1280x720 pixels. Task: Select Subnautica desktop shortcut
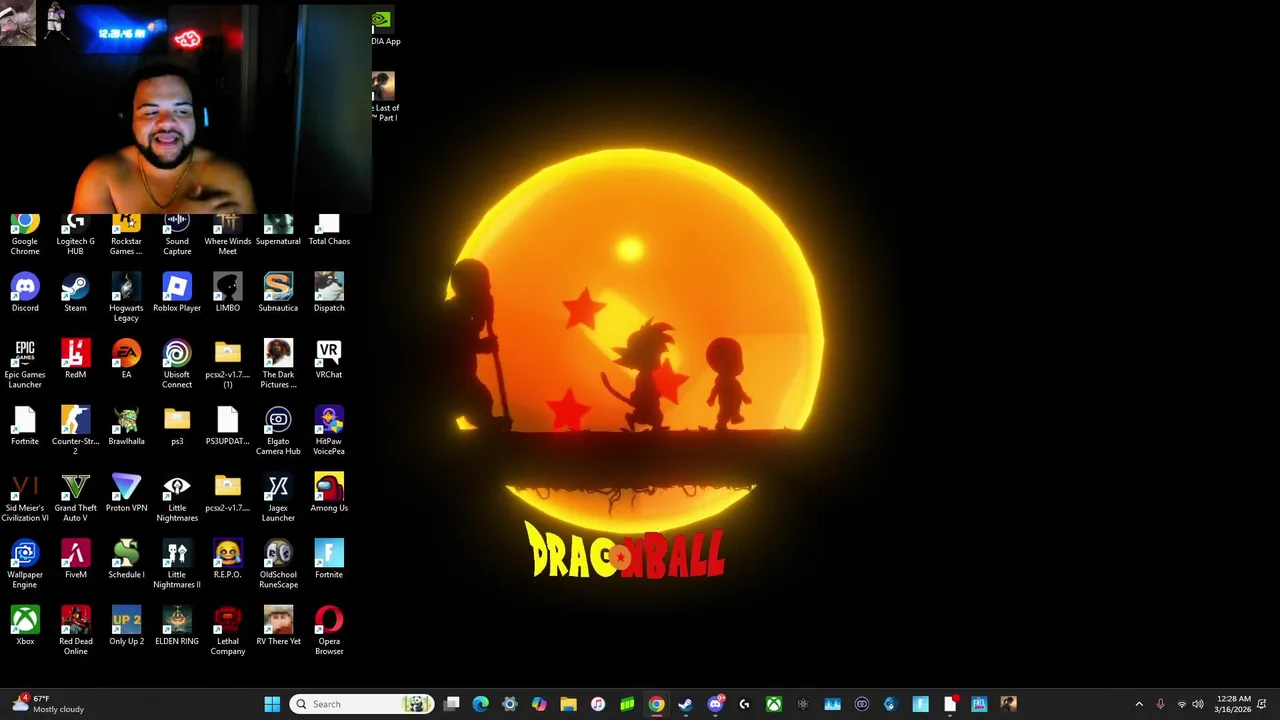[278, 292]
